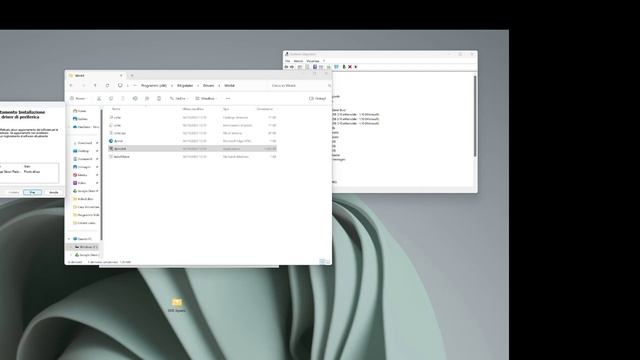640x360 pixels.
Task: Open the breadcrumb ellipsis for hidden path segments
Action: [x=135, y=86]
